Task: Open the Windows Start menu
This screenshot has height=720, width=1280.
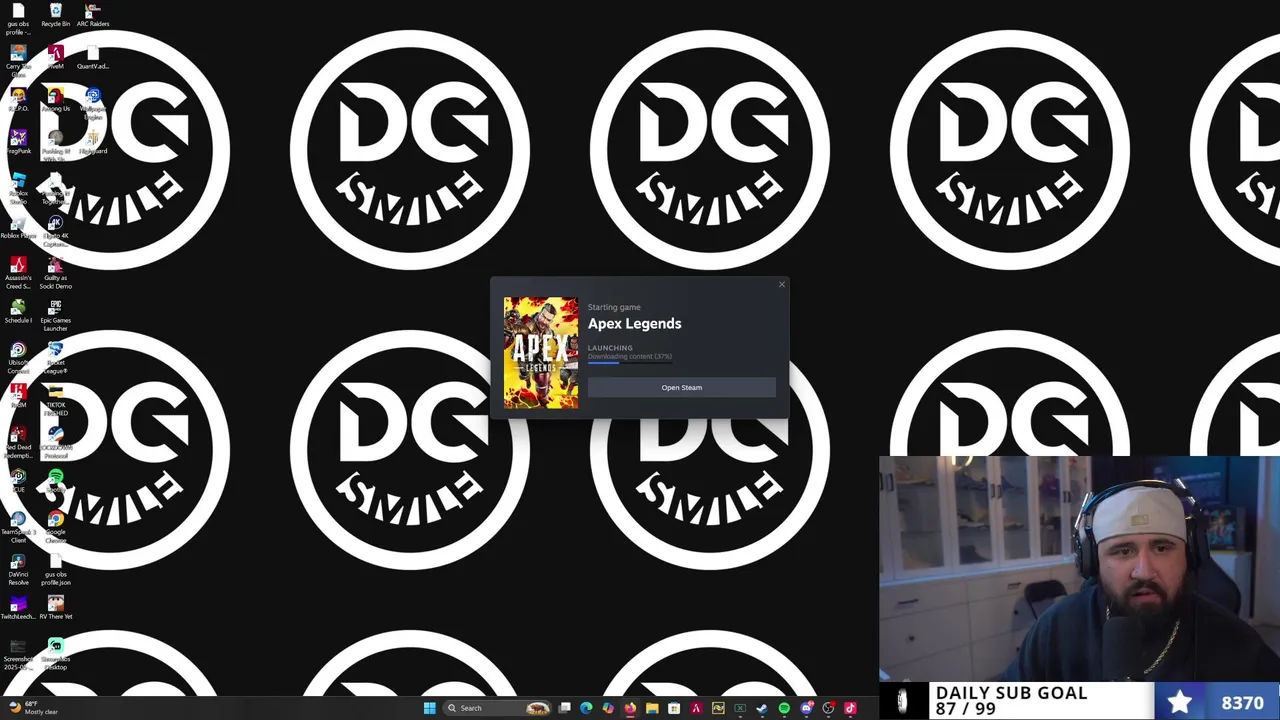Action: tap(430, 708)
